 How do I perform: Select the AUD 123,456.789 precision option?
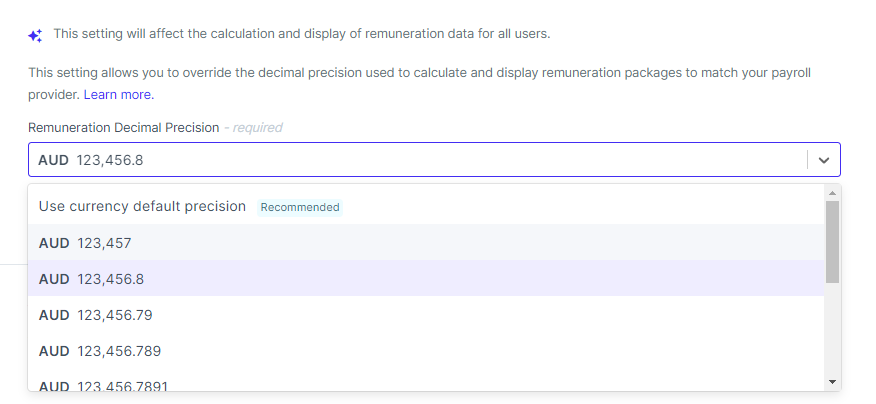[426, 350]
